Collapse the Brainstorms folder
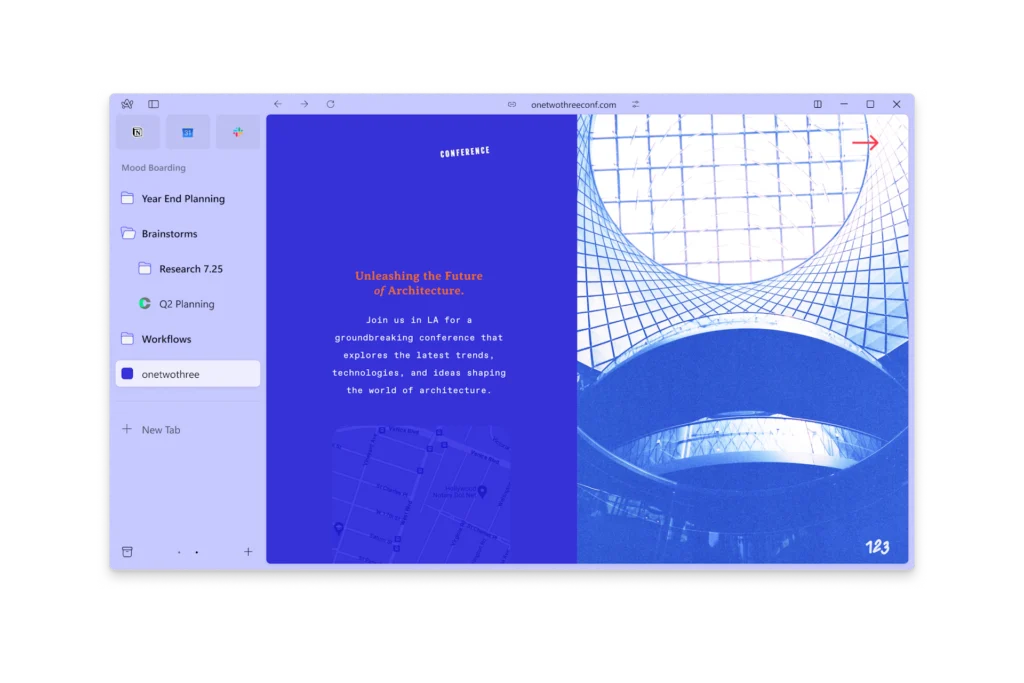This screenshot has width=1024, height=683. pos(169,234)
